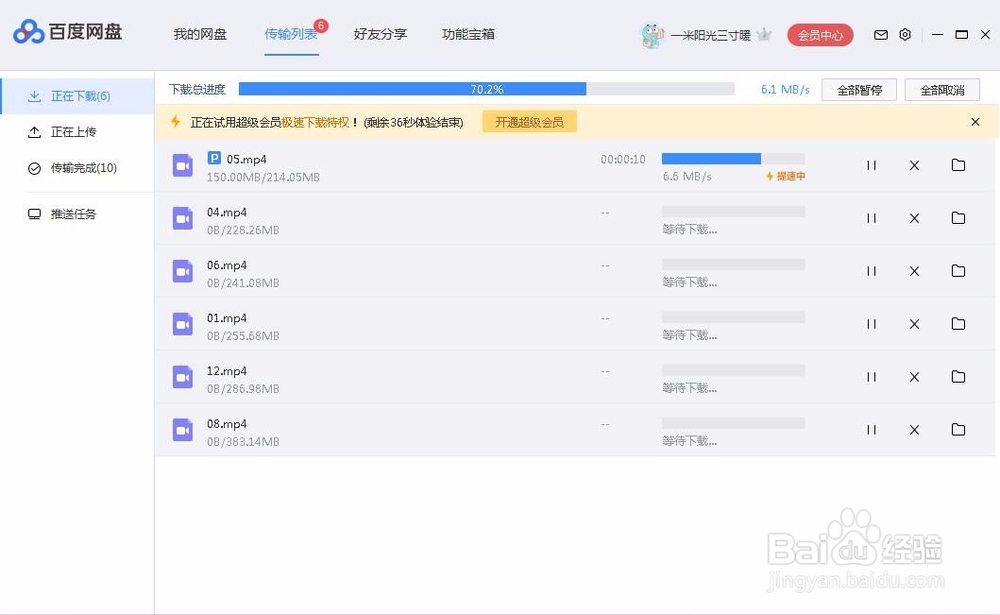Pause the 12.mp4 download
This screenshot has height=615, width=1000.
[x=871, y=377]
